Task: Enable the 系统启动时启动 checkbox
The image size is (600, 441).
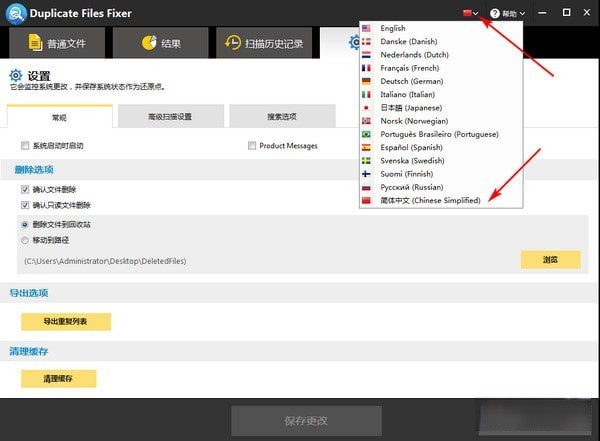Action: 25,145
